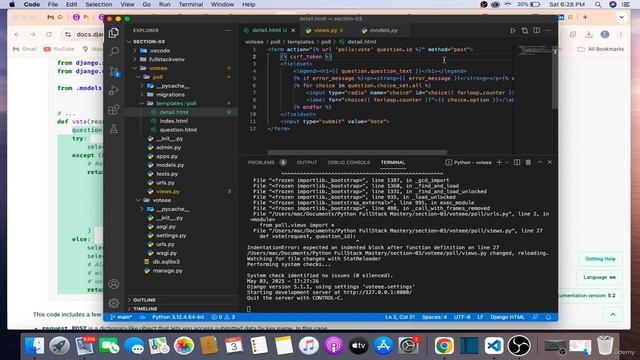Split the terminal panel

[x=517, y=162]
